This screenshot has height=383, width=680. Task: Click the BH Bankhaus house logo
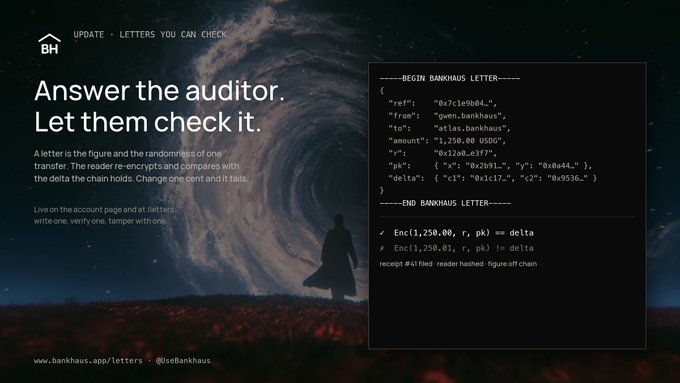49,44
